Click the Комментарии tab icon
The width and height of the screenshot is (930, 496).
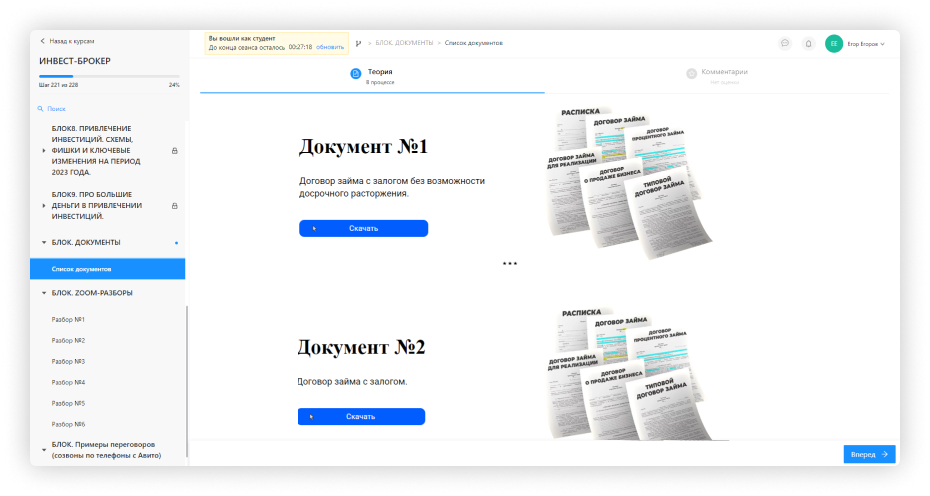coord(691,74)
